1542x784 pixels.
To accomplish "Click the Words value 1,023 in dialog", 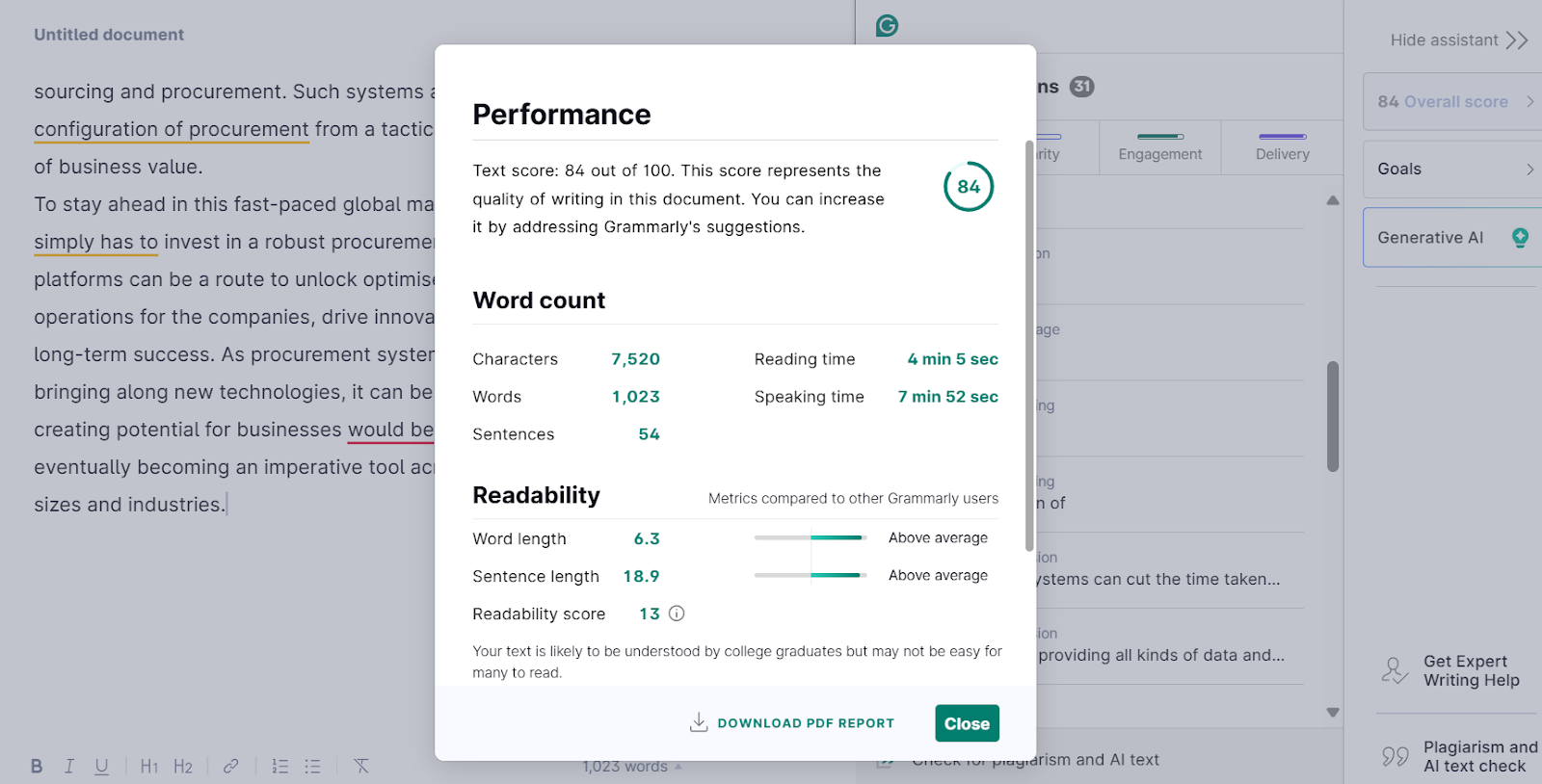I will tap(635, 397).
